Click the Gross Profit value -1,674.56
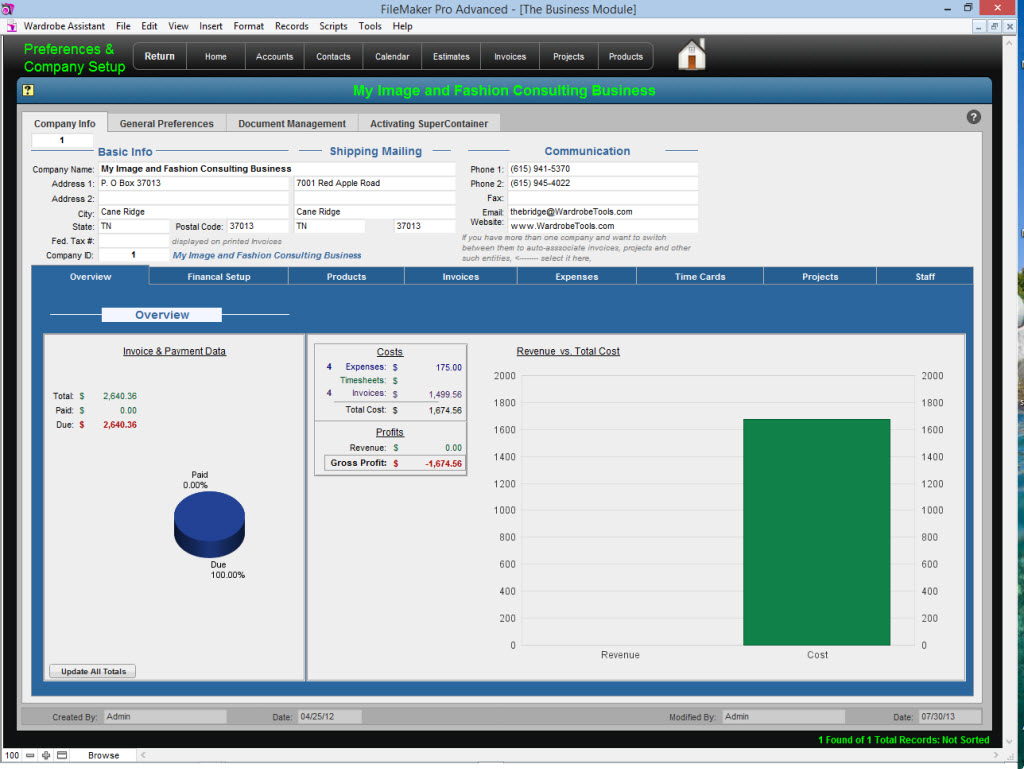The image size is (1024, 769). (443, 463)
